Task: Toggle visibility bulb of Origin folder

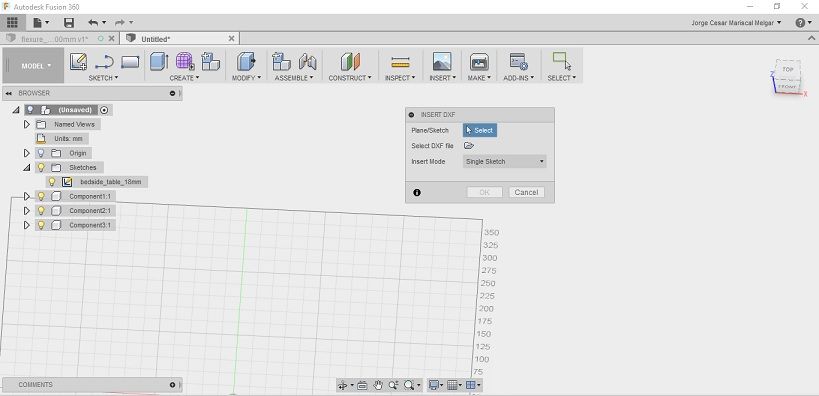Action: pyautogui.click(x=41, y=153)
